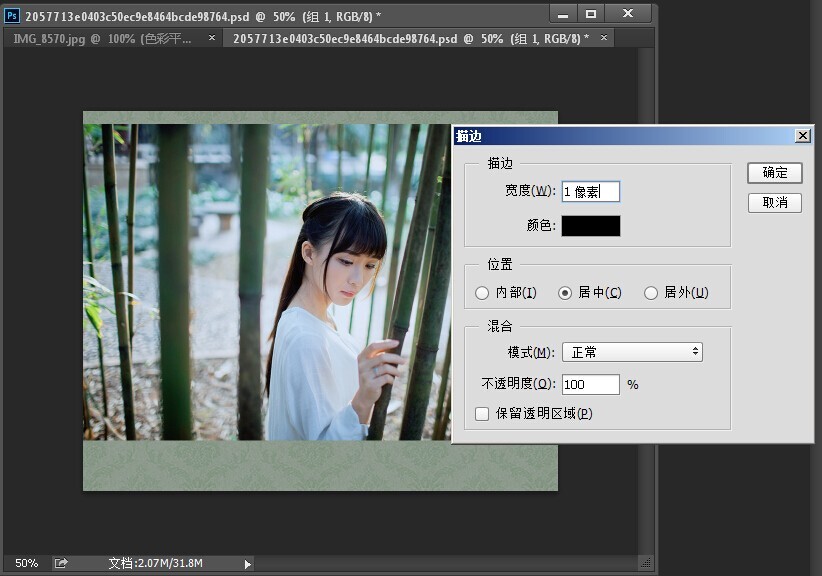Enable the 保留透明区域 checkbox

482,414
